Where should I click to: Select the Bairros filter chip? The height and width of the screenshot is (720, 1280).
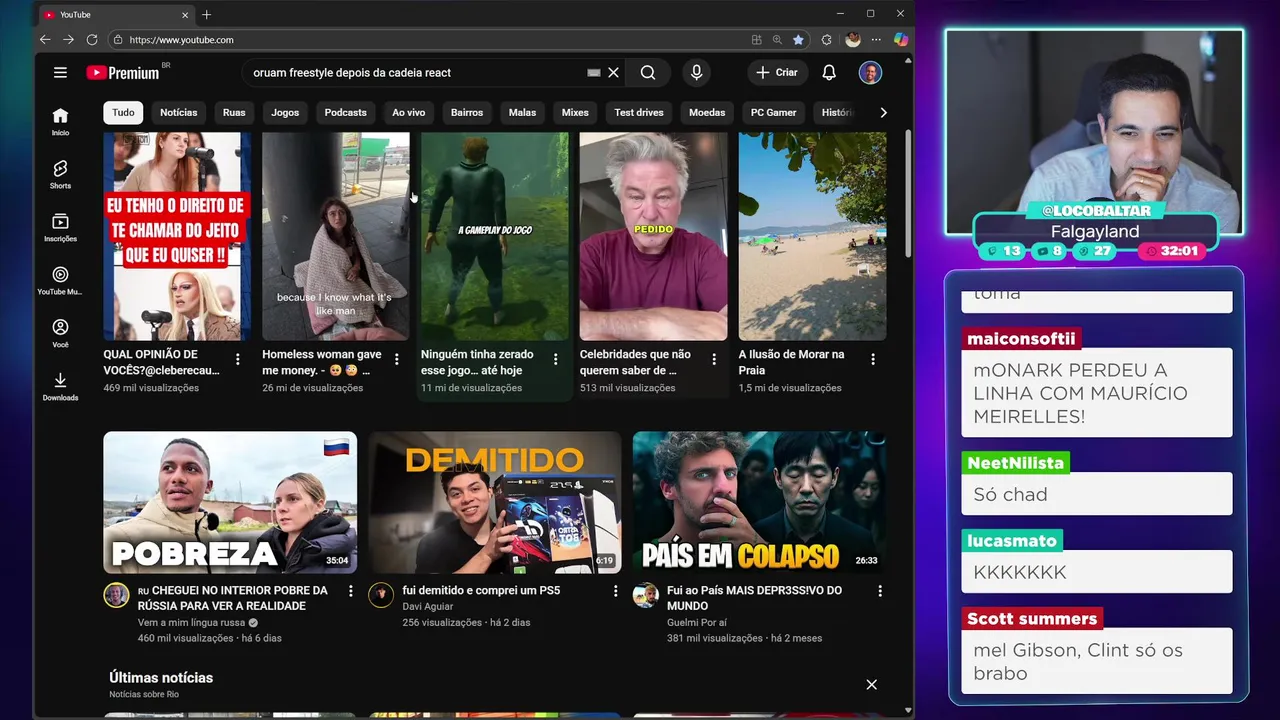467,112
